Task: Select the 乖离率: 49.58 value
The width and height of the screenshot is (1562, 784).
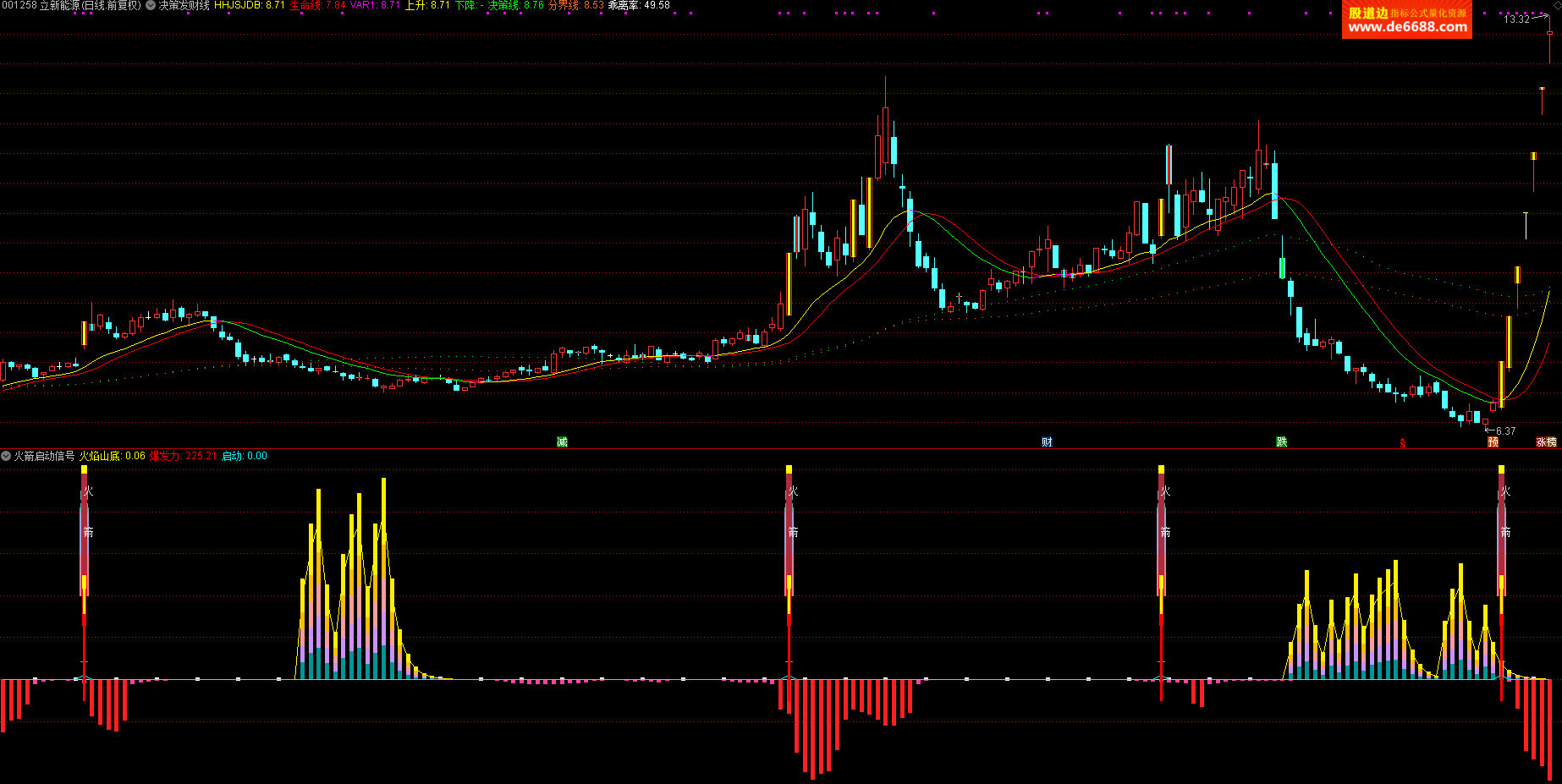Action: [639, 5]
